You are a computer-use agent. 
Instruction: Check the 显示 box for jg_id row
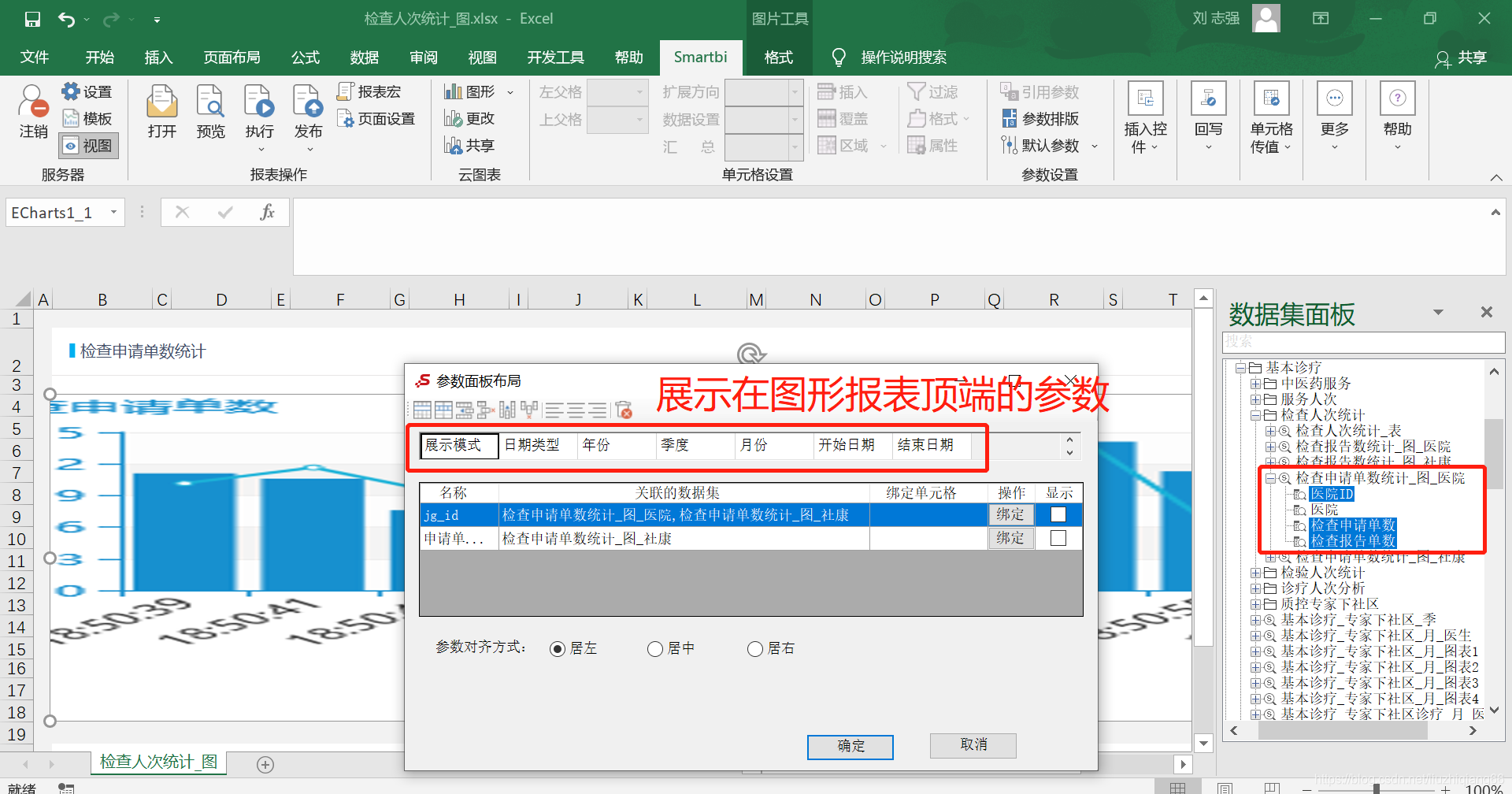[x=1058, y=514]
